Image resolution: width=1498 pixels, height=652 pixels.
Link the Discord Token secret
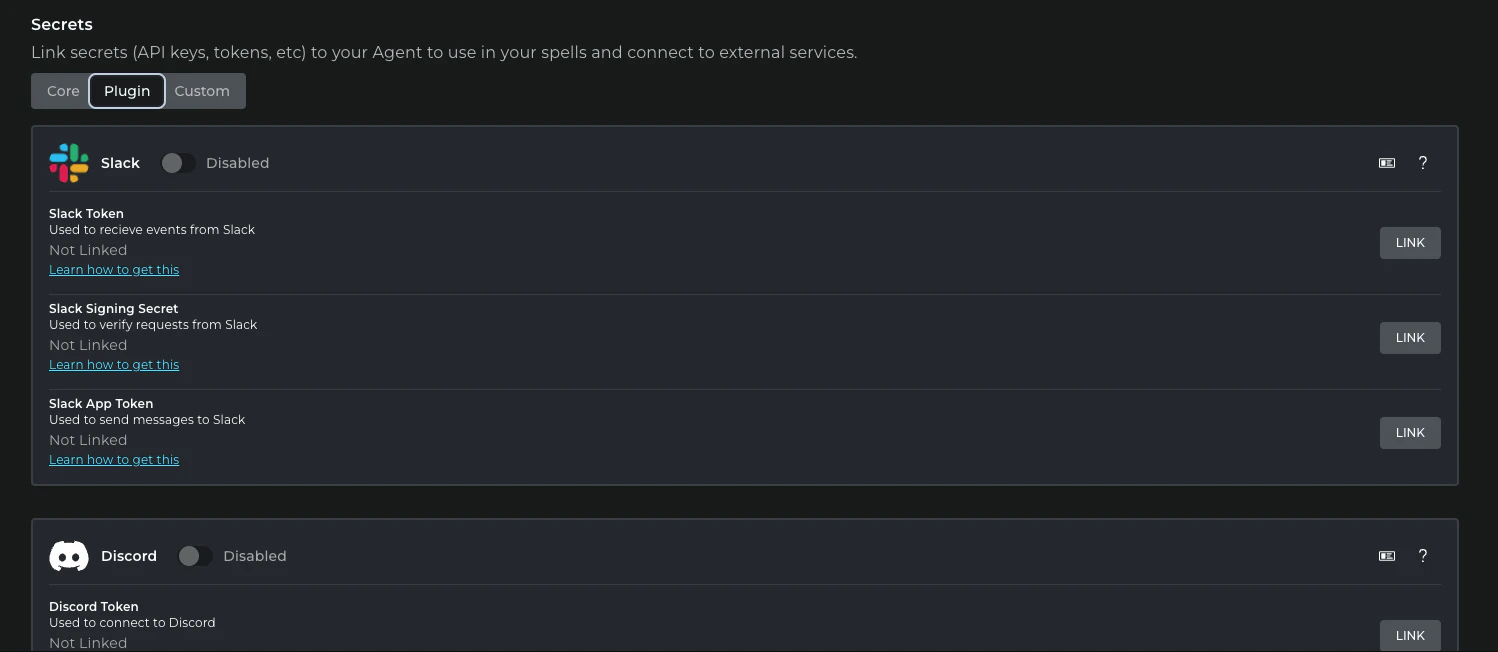click(x=1410, y=635)
